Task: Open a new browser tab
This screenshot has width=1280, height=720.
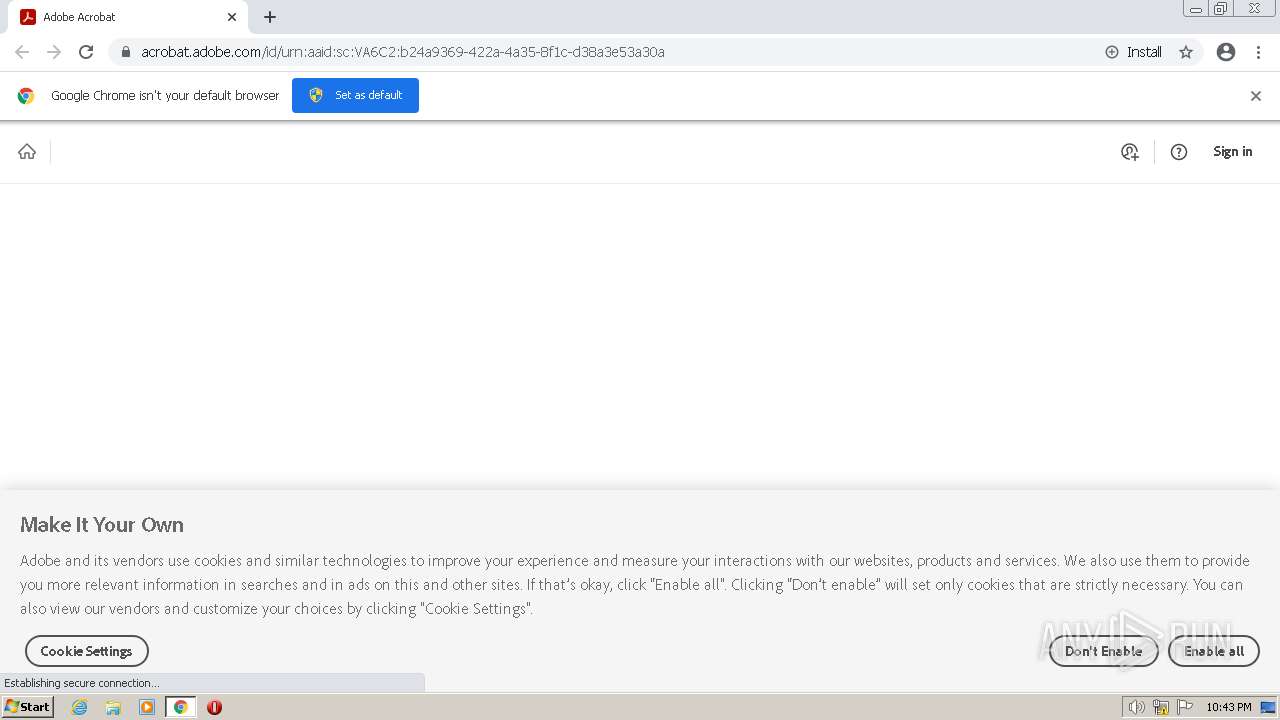Action: pos(270,17)
